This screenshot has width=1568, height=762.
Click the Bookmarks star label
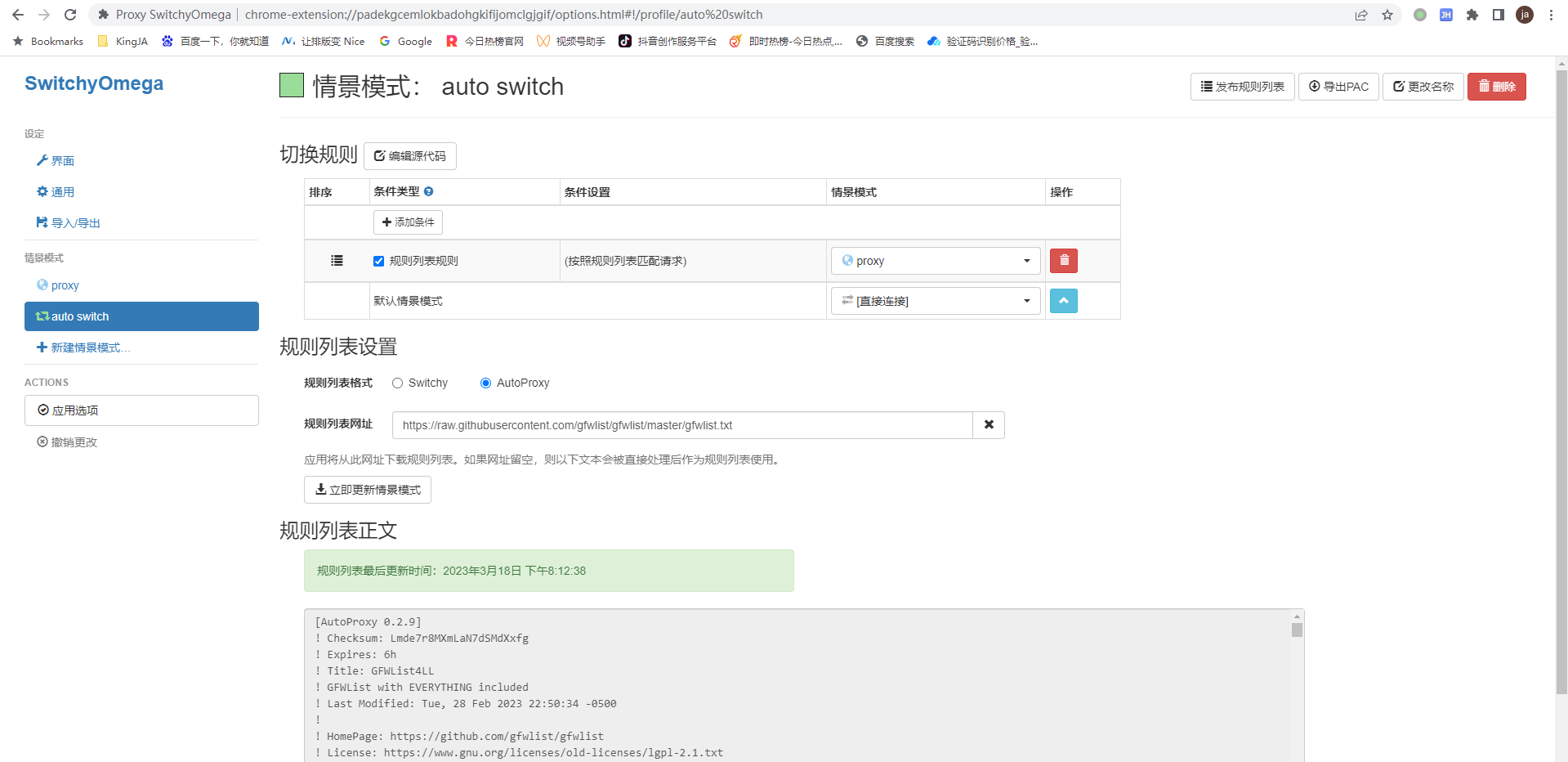[x=48, y=41]
